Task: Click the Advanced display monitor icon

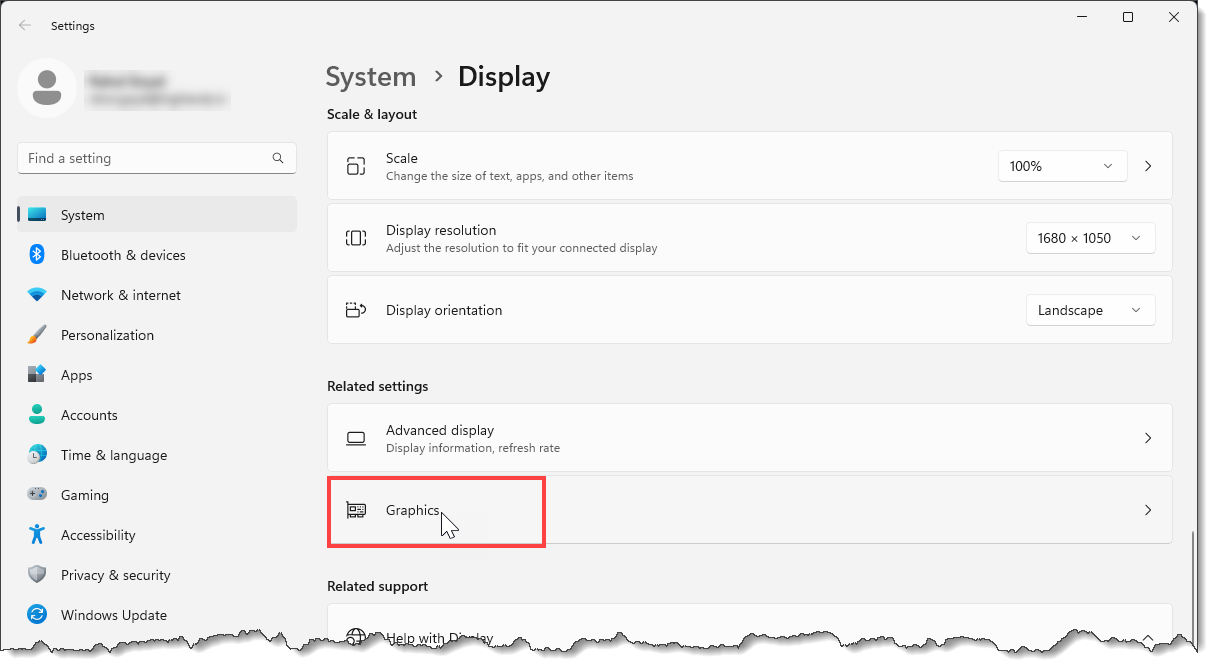Action: point(356,438)
